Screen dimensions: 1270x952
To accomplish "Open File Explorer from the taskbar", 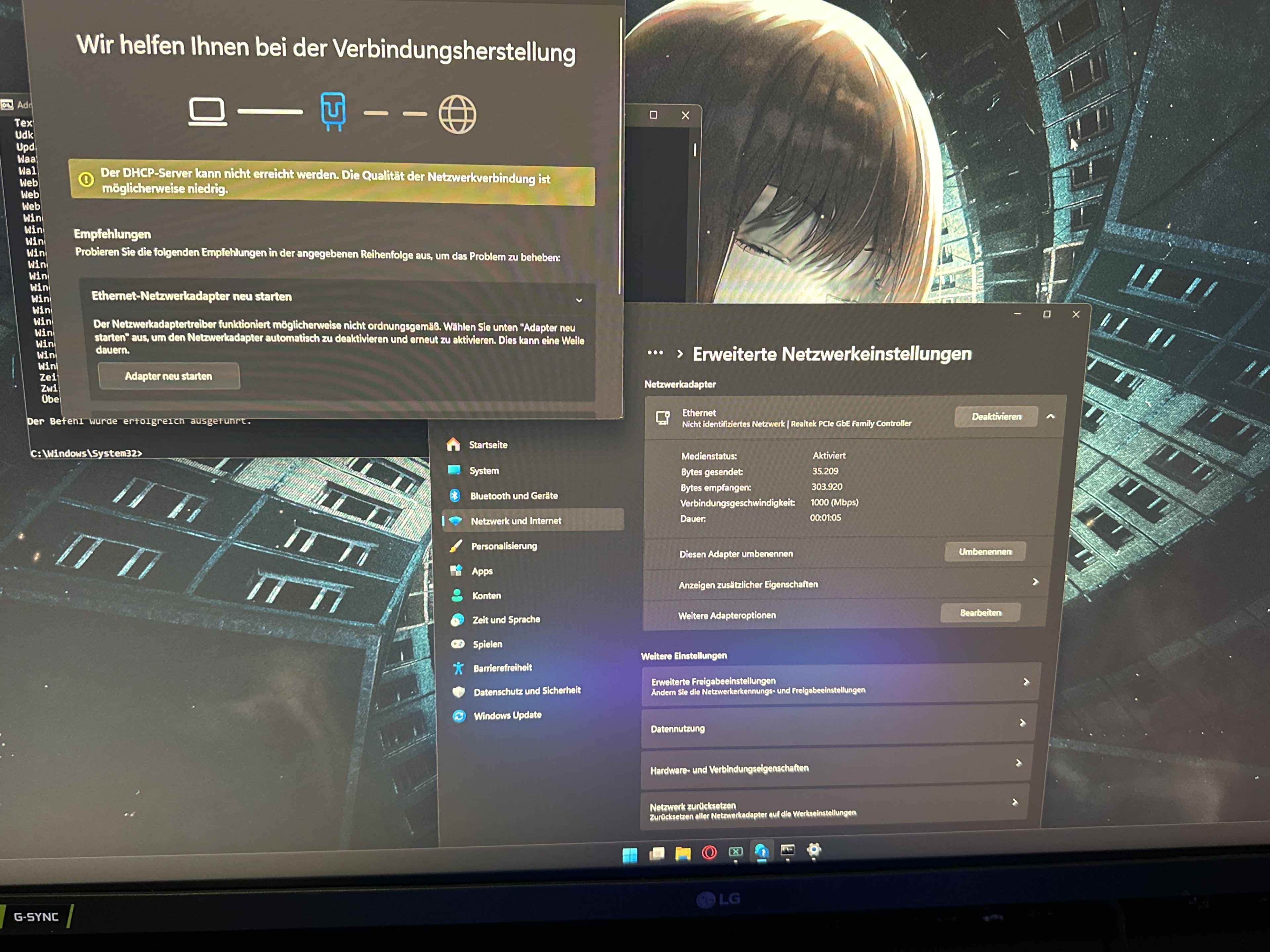I will click(x=683, y=853).
